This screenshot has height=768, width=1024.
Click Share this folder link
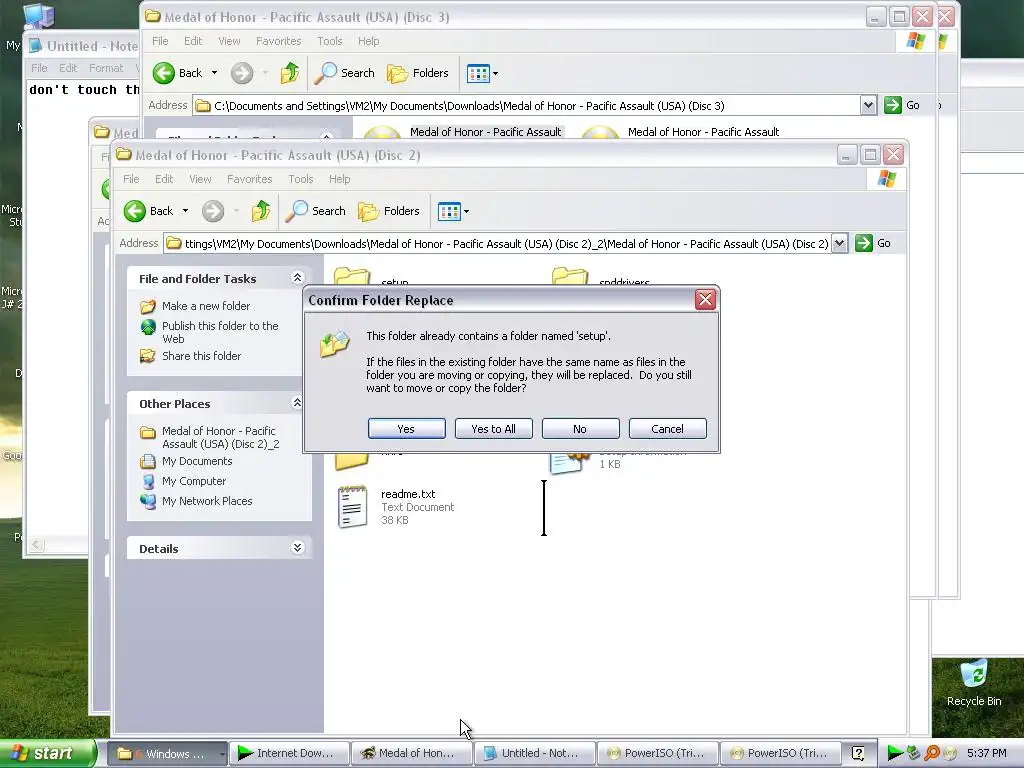201,356
